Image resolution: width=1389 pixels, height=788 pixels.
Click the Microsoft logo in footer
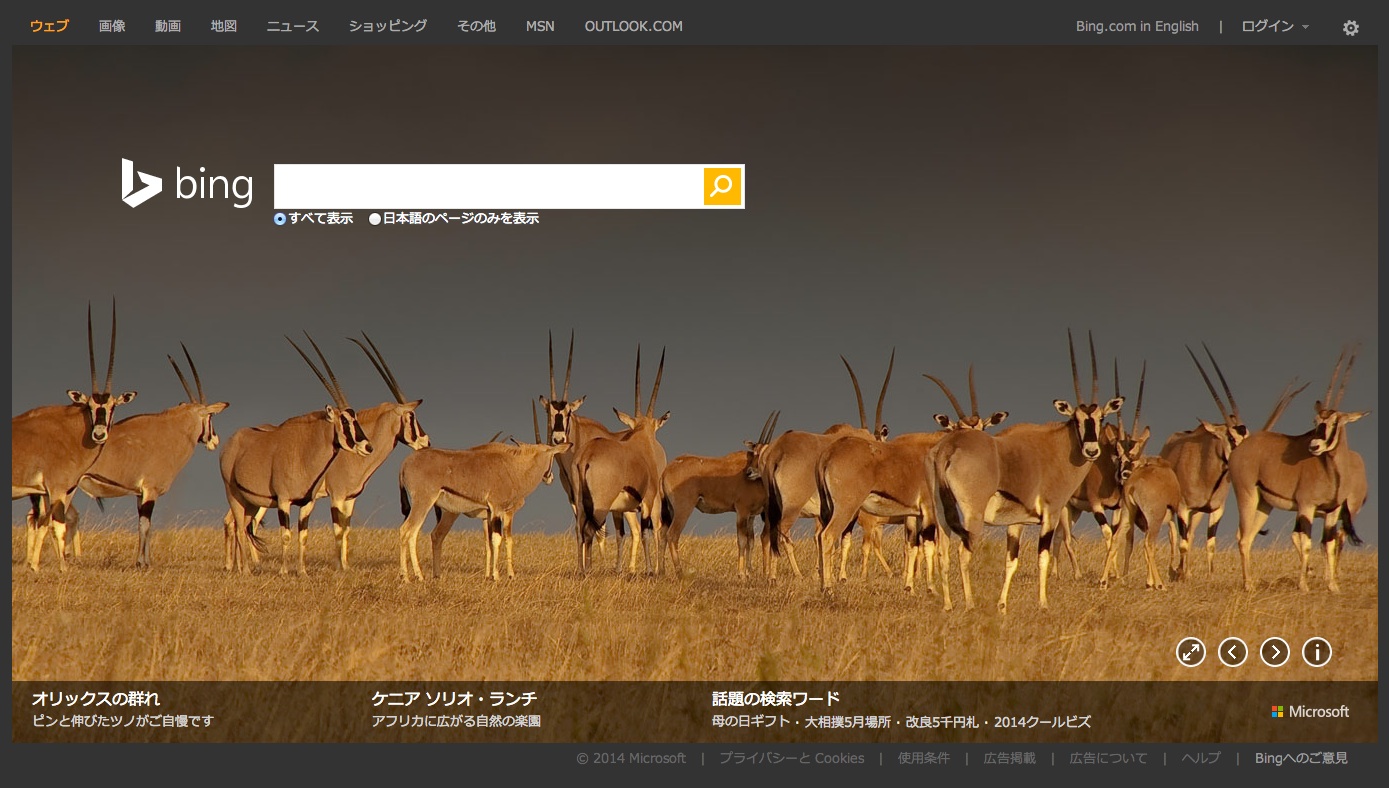pyautogui.click(x=1310, y=711)
